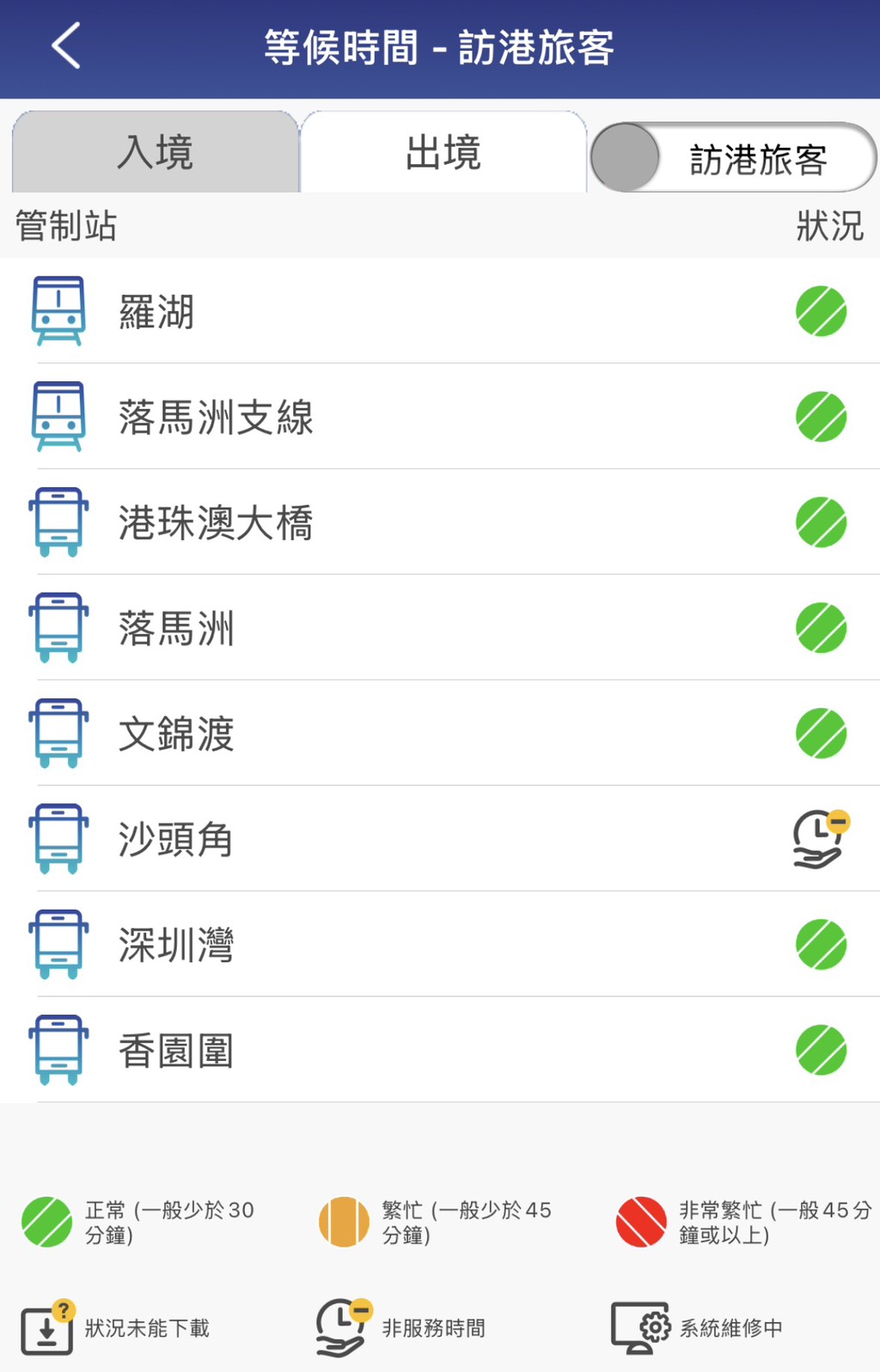Tap the bus icon beside 香園圍
Image resolution: width=880 pixels, height=1372 pixels.
coord(58,1050)
